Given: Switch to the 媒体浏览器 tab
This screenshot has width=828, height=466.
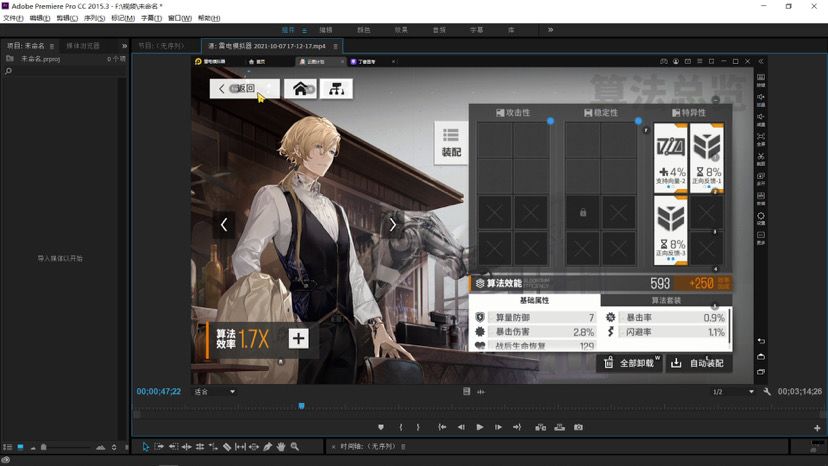Looking at the screenshot, I should pos(83,46).
